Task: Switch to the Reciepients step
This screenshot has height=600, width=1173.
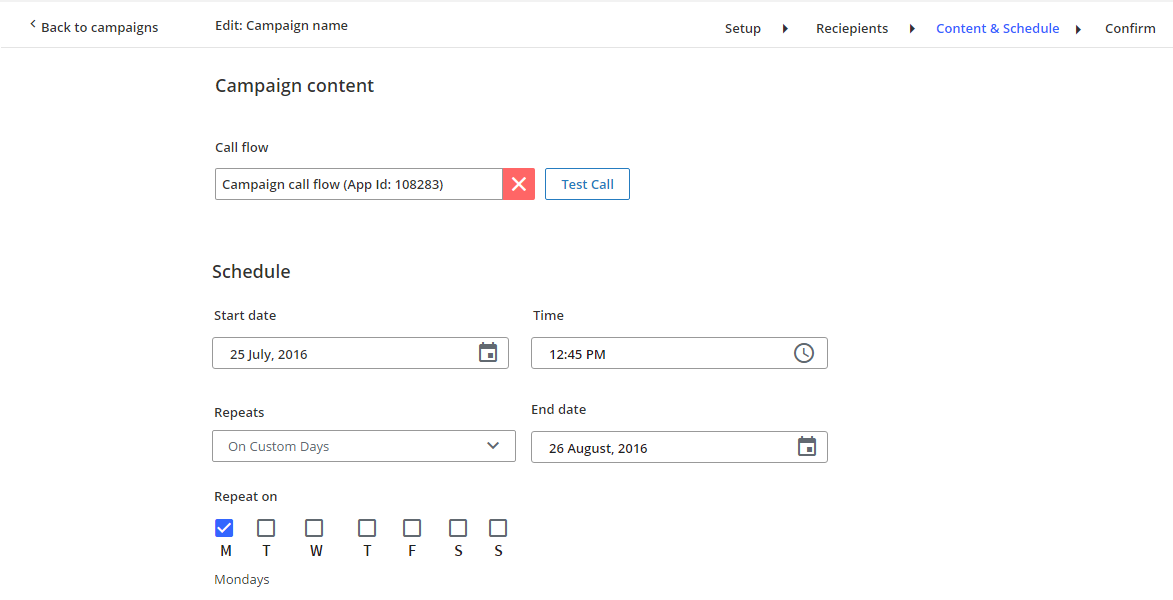Action: click(x=852, y=29)
